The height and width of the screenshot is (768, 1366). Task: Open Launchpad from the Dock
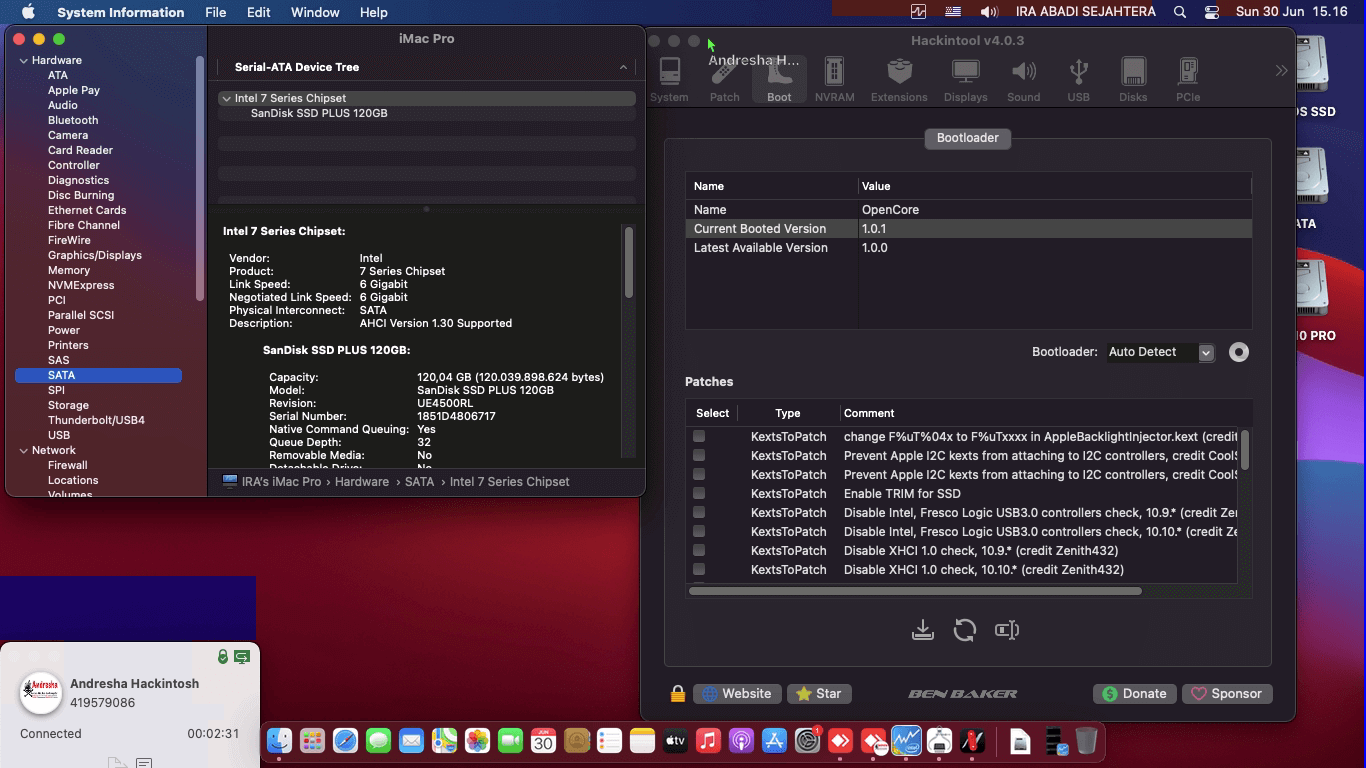click(x=312, y=741)
